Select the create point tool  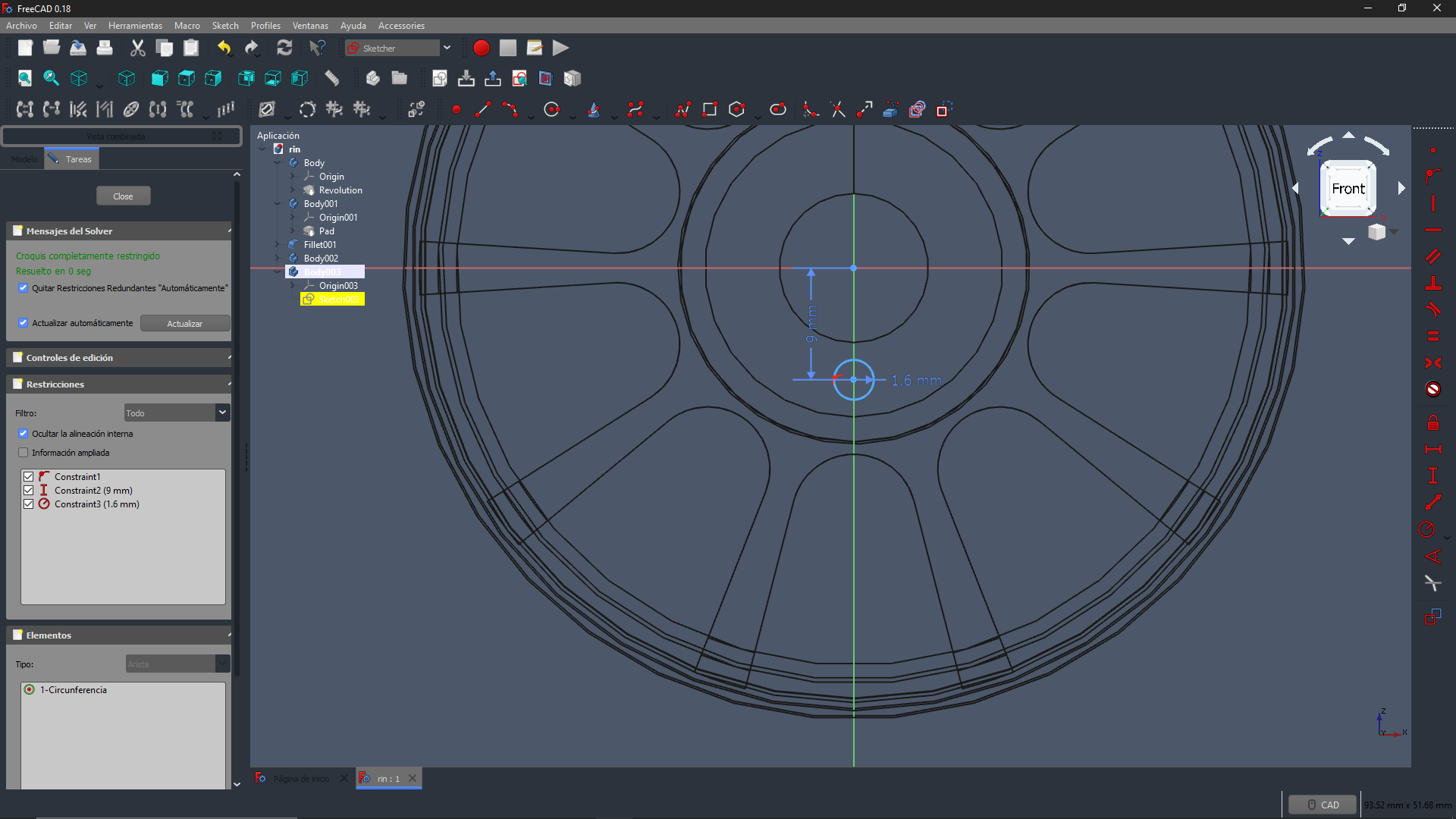(x=456, y=110)
